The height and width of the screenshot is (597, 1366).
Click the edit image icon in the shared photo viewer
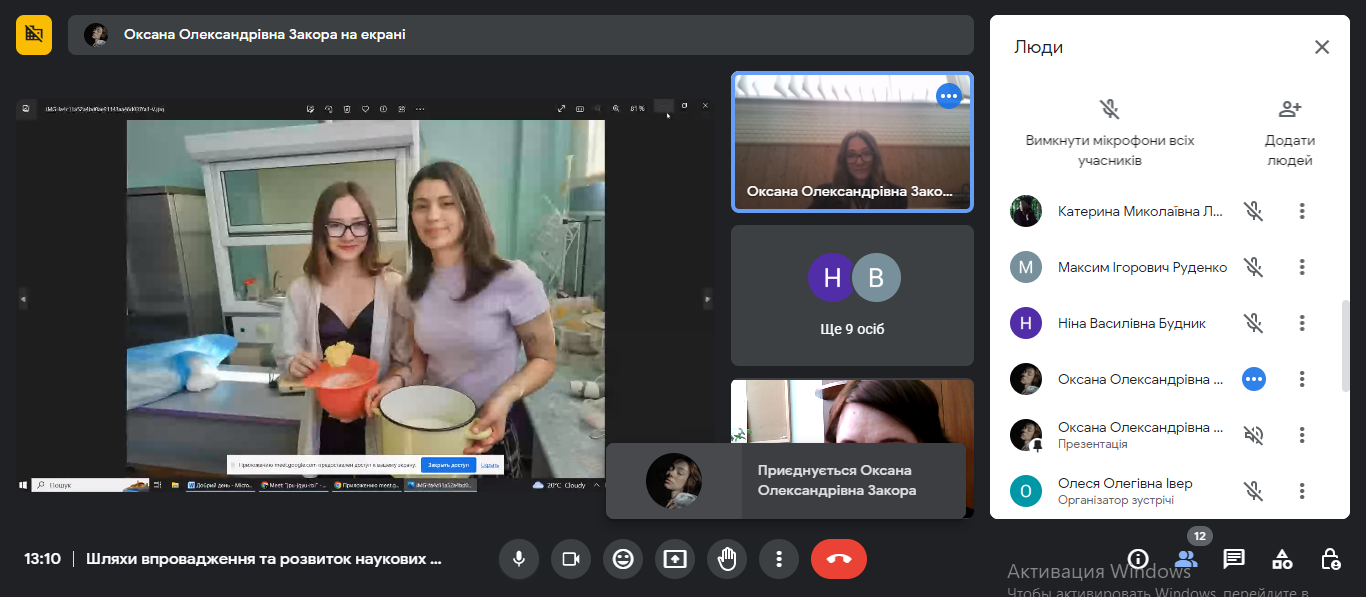311,108
